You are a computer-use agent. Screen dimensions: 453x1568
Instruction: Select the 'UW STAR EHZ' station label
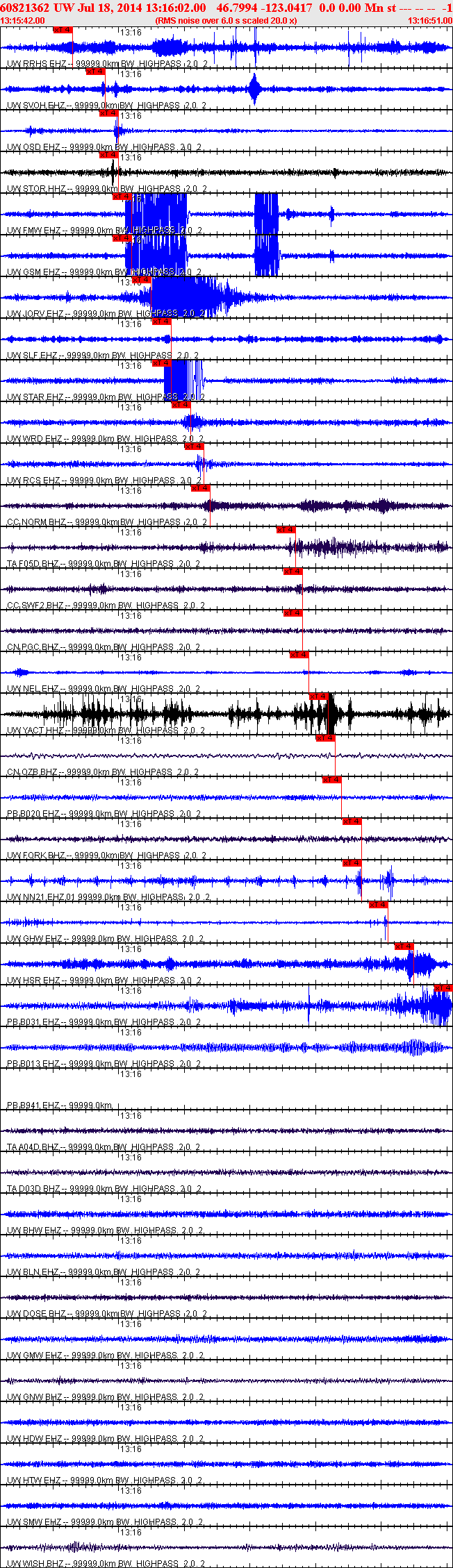click(x=35, y=397)
